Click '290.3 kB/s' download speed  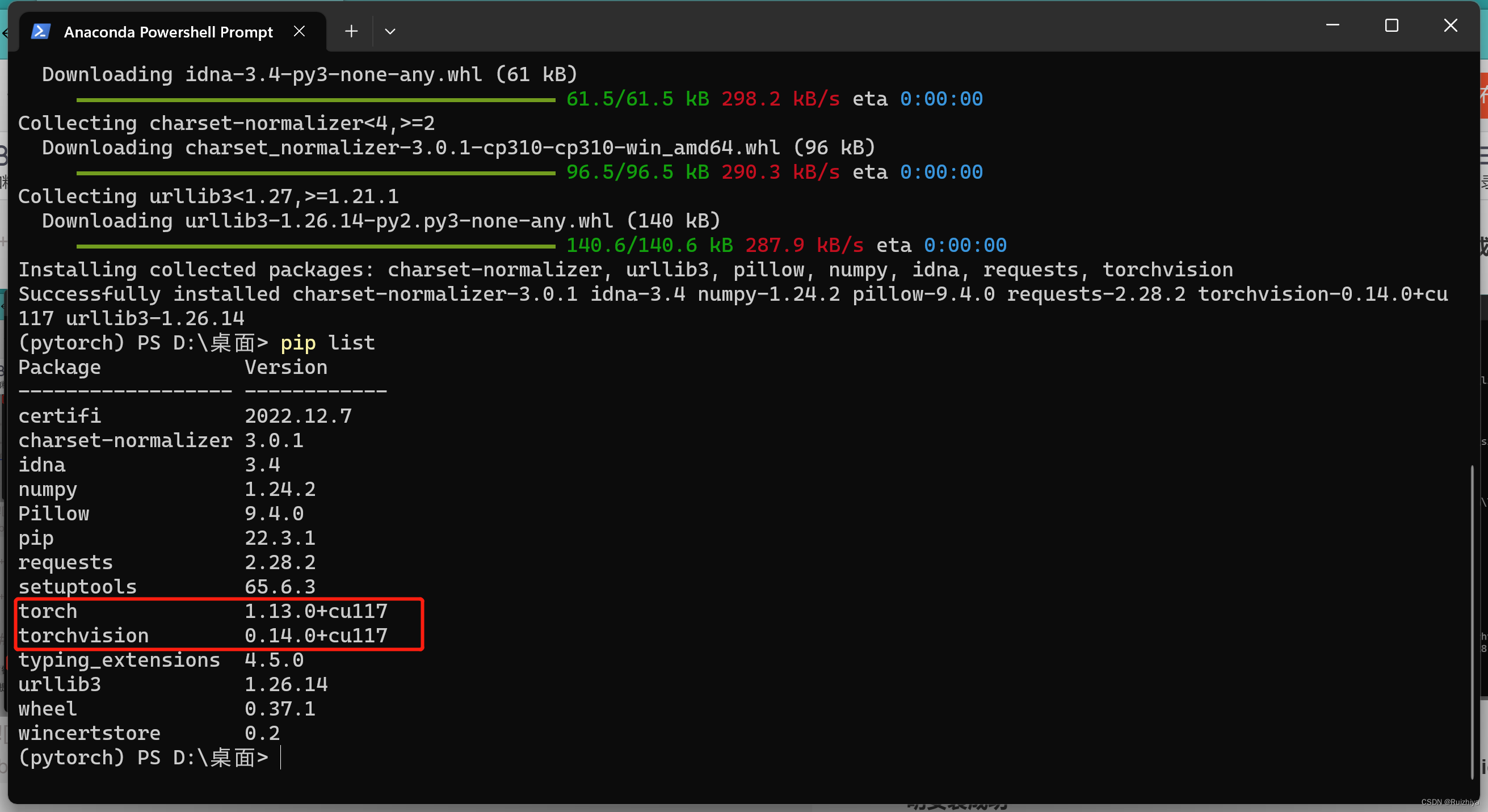[x=780, y=172]
